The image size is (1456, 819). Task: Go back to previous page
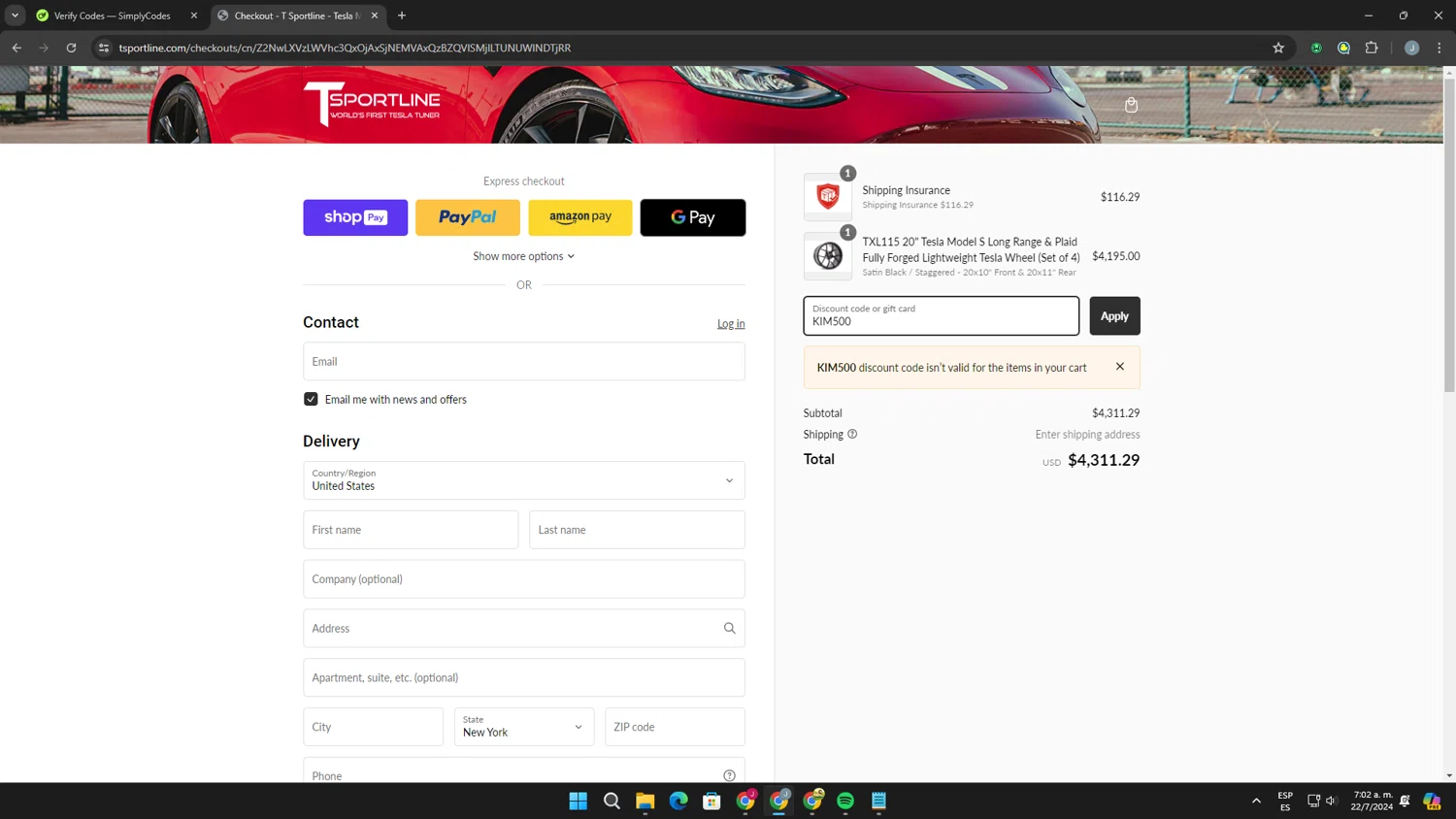17,48
